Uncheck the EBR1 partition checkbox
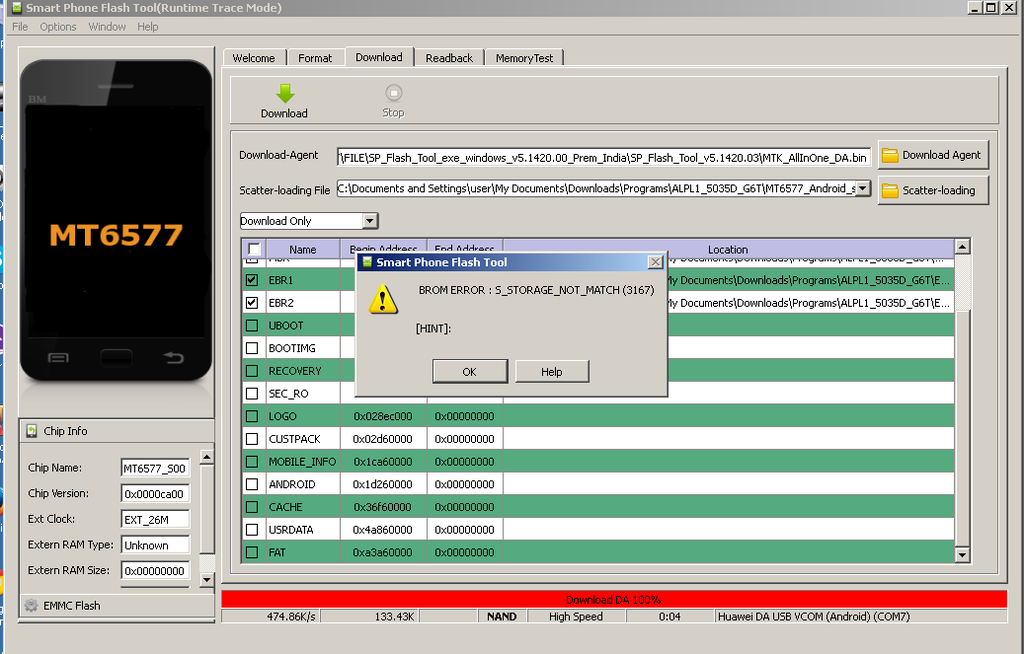Viewport: 1024px width, 654px height. 252,280
